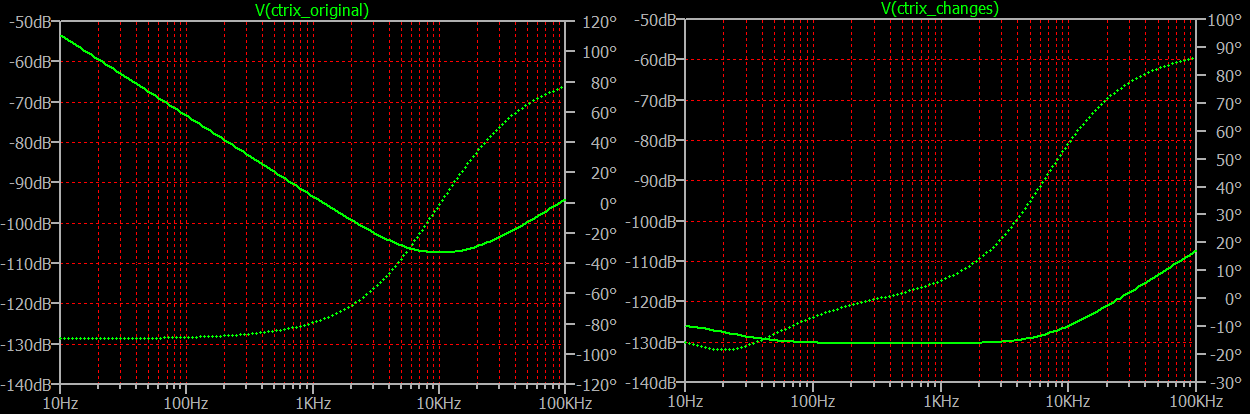Click -100dB magnitude label in ctrix_original plot
Viewport: 1251px width, 415px height.
point(27,223)
